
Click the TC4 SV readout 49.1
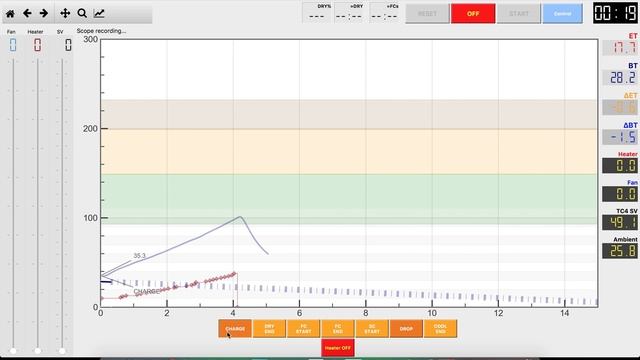coord(620,222)
